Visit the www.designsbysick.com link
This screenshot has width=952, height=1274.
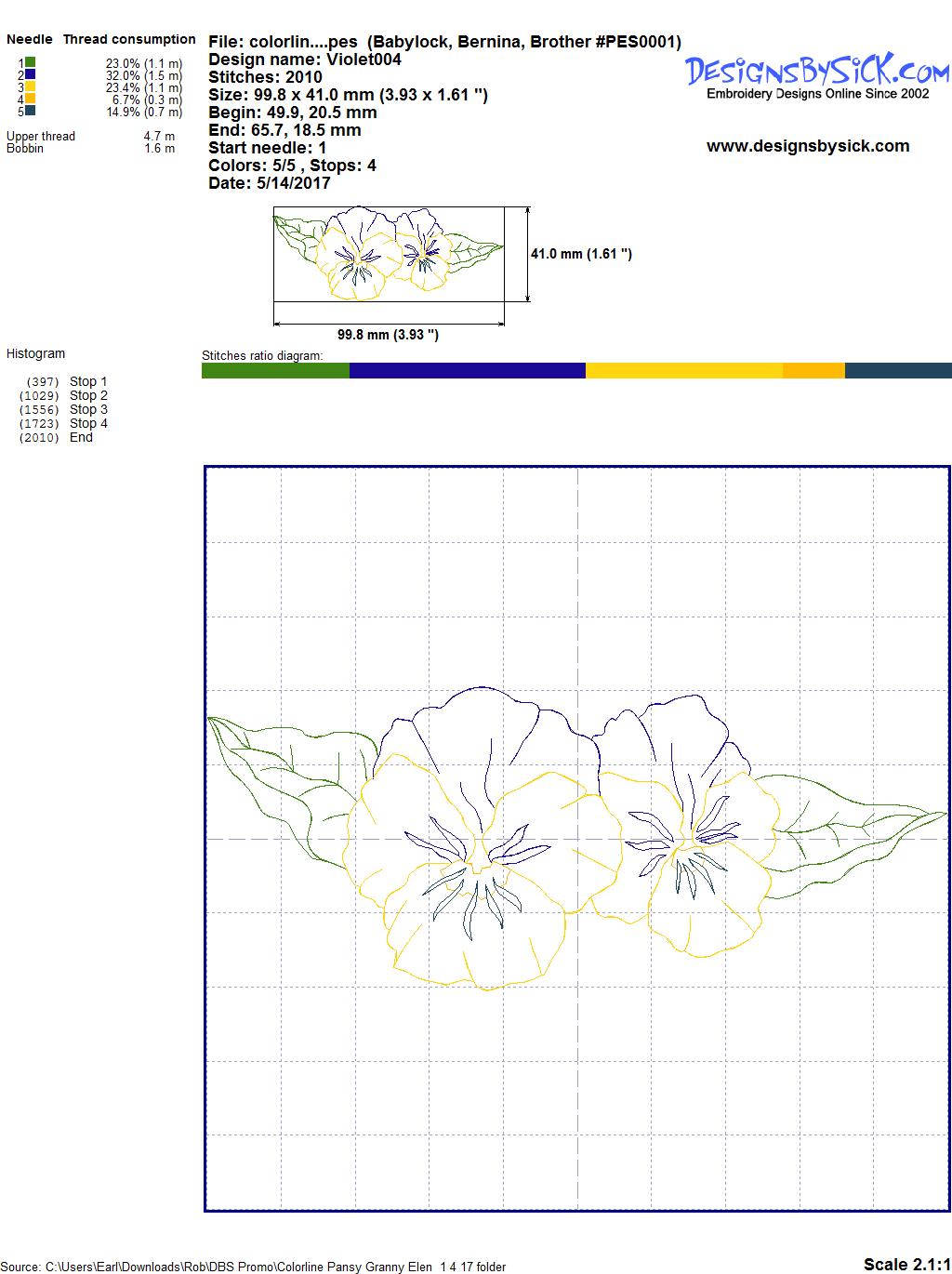click(x=808, y=146)
